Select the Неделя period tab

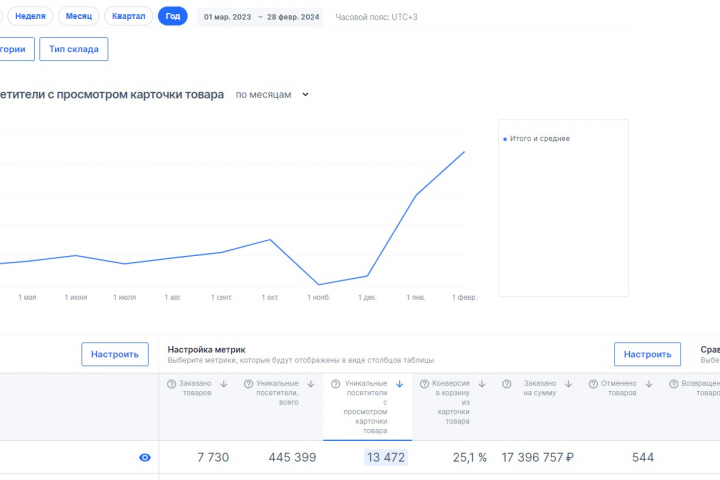[30, 16]
